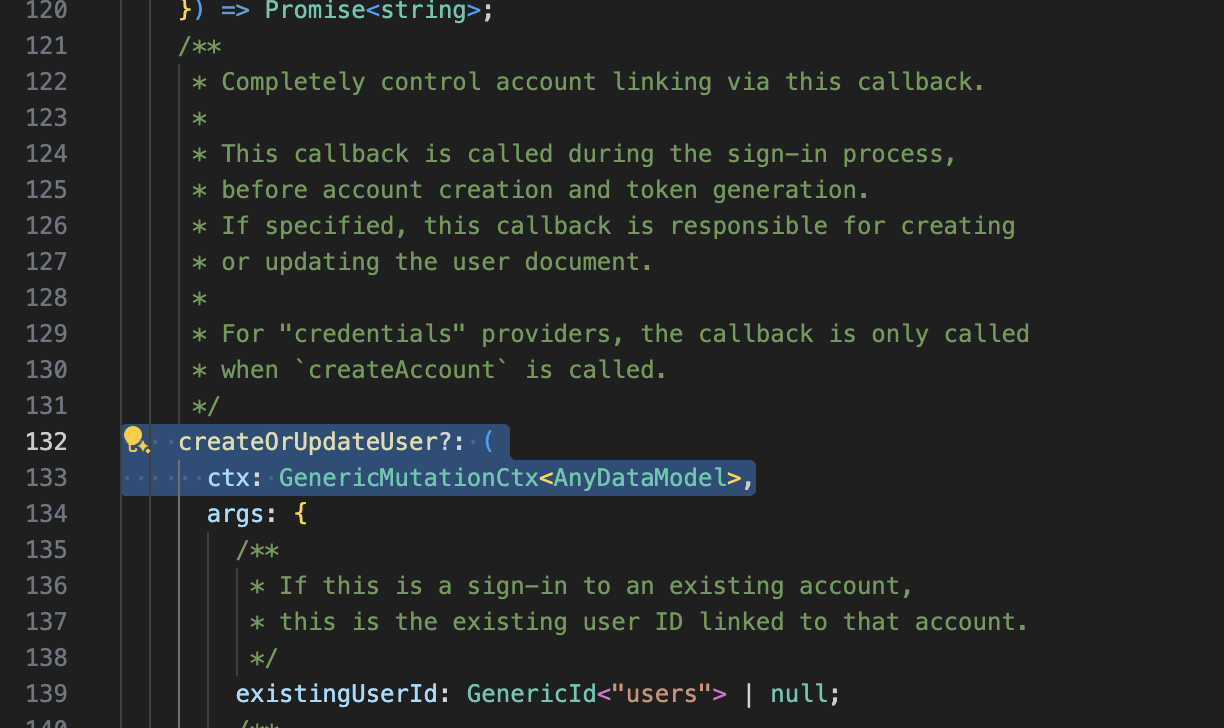Select line number 132 in the gutter
This screenshot has height=728, width=1224.
(x=46, y=441)
